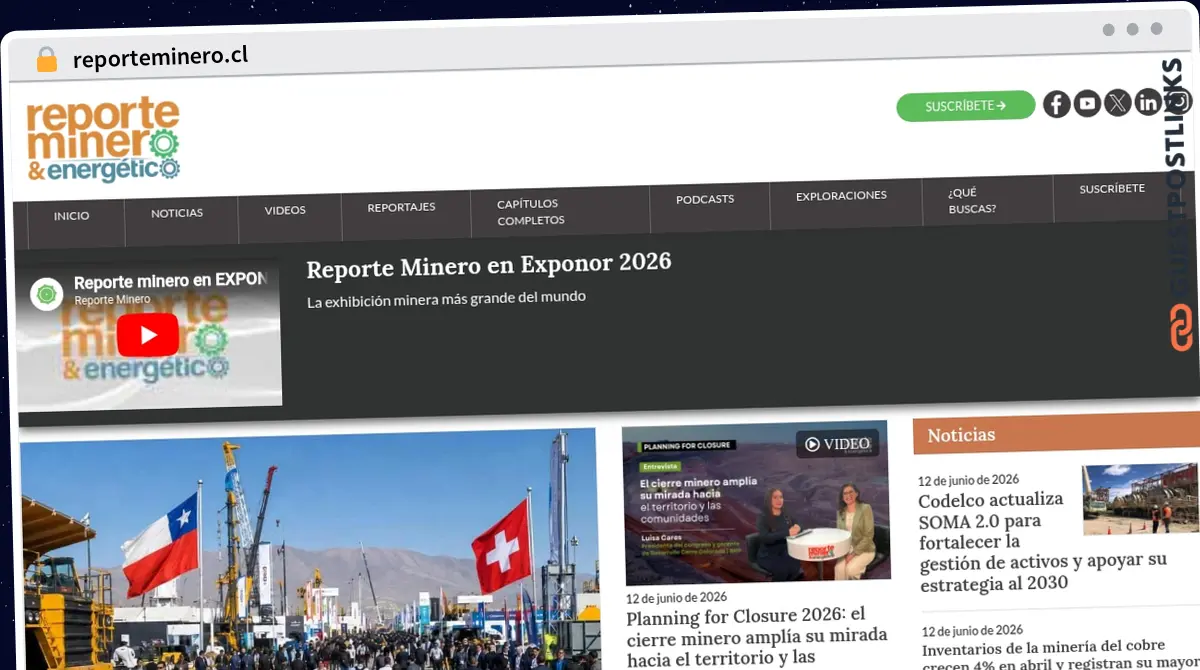1200x670 pixels.
Task: Click the date 12 de junio de 2026 above Codelco
Action: tap(968, 480)
